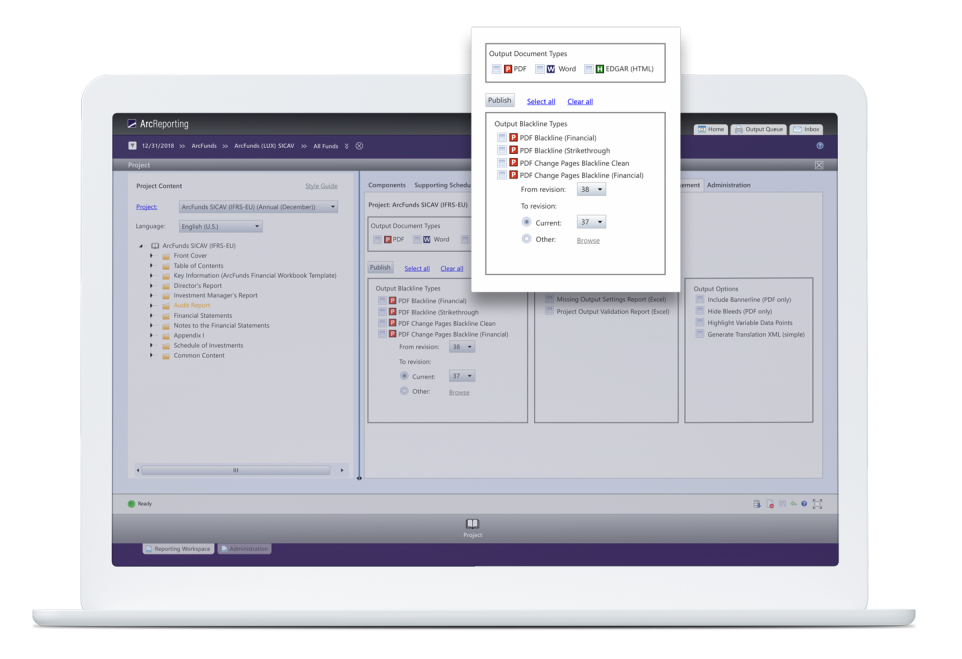Click the Style Guide link

pos(321,186)
